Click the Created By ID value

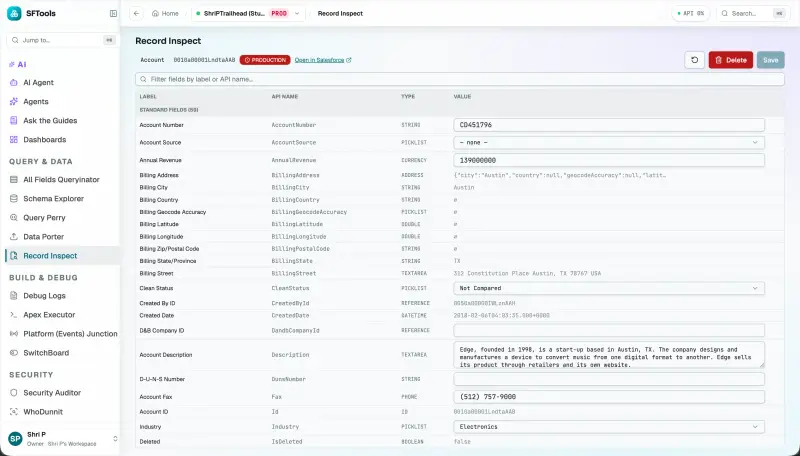click(484, 303)
